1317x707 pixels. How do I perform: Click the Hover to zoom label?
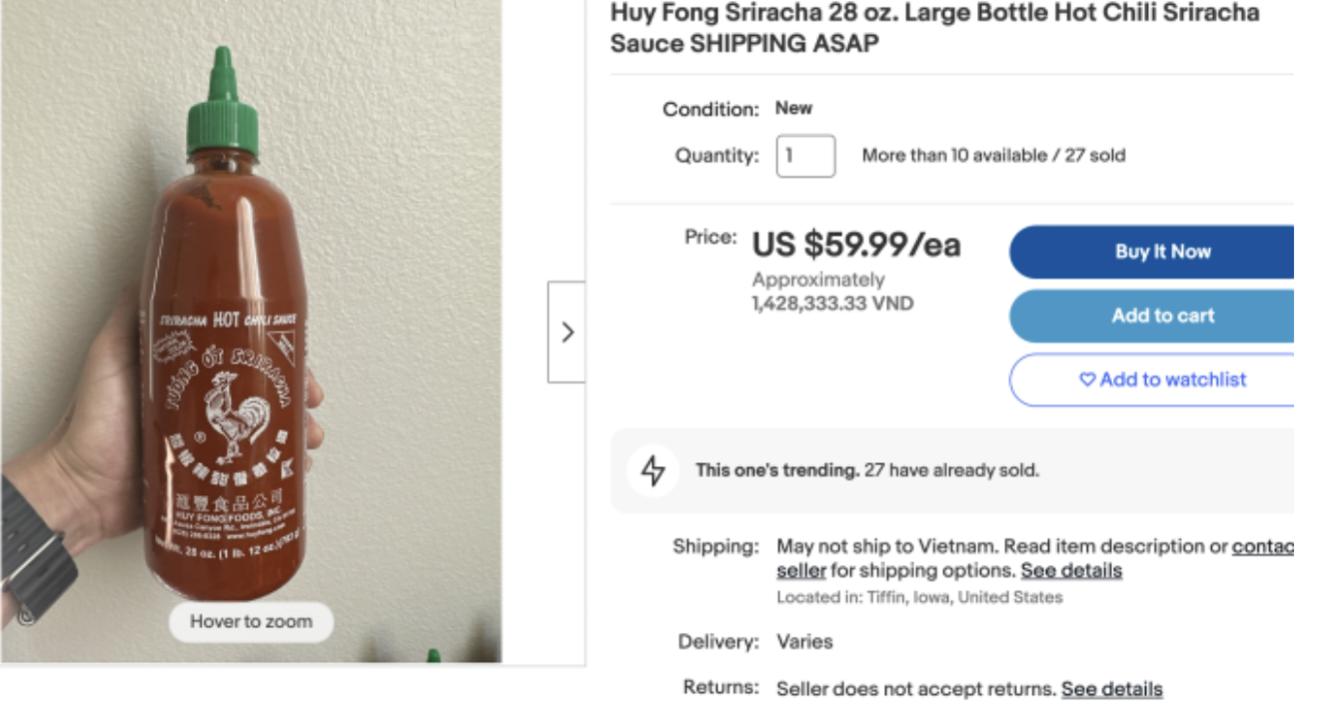251,621
